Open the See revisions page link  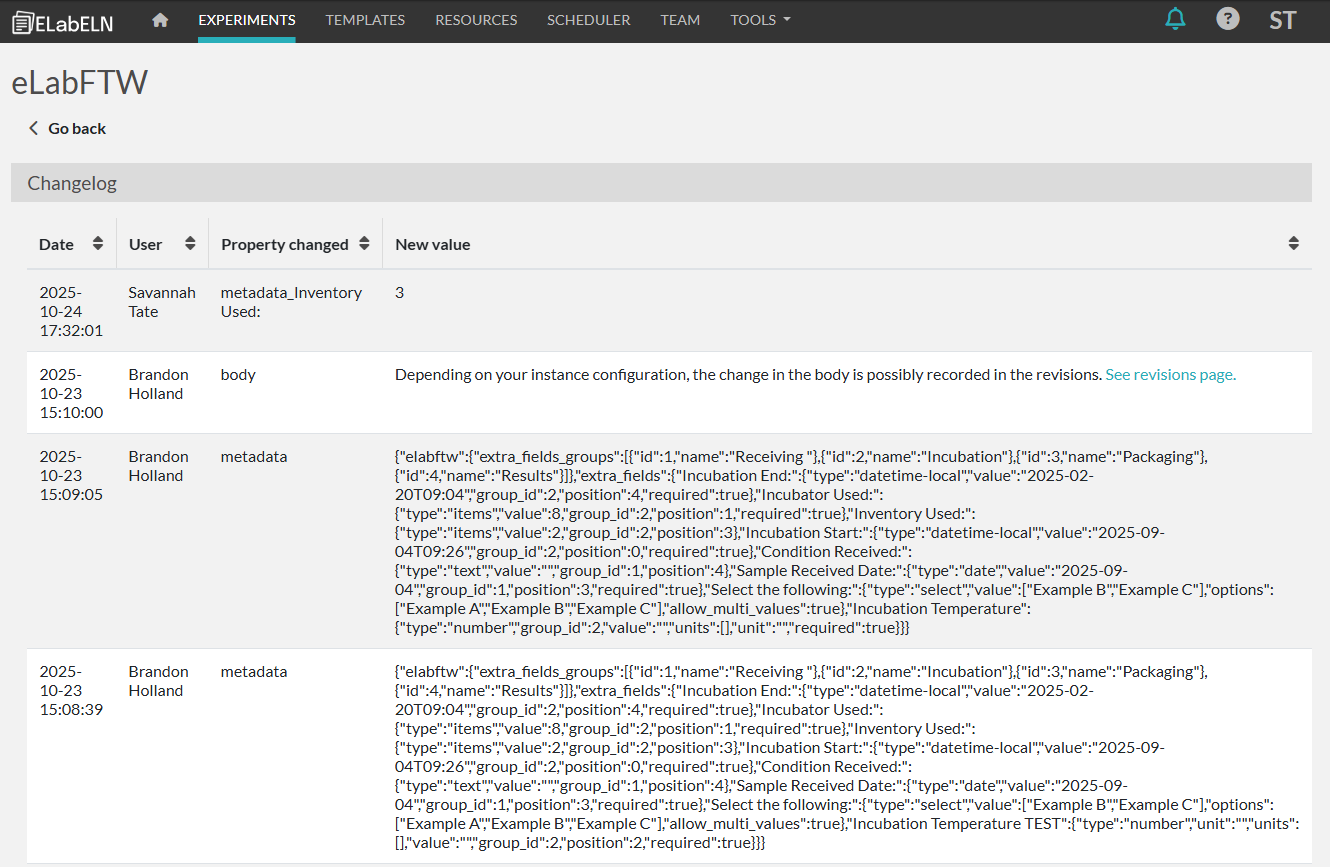1170,375
